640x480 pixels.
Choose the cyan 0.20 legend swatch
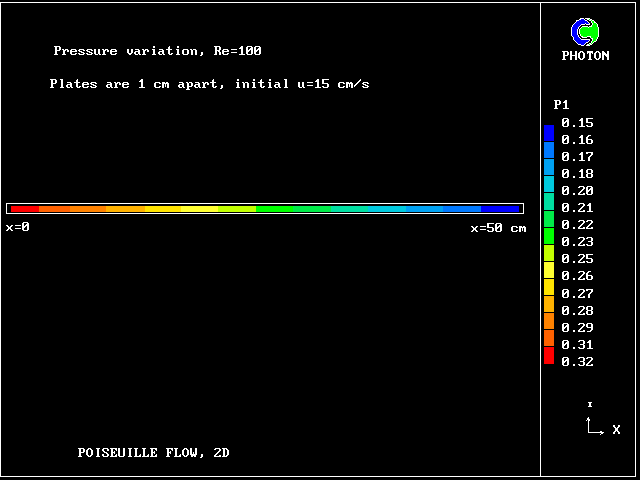[549, 184]
